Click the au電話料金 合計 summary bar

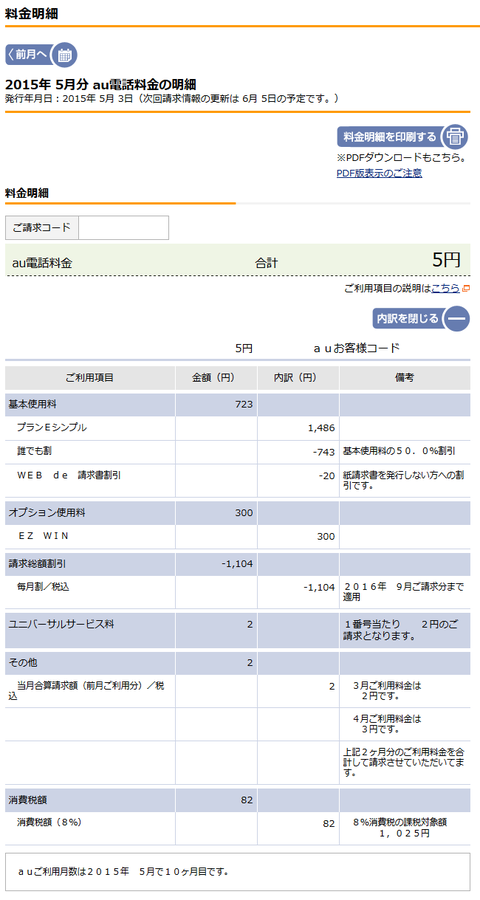238,260
